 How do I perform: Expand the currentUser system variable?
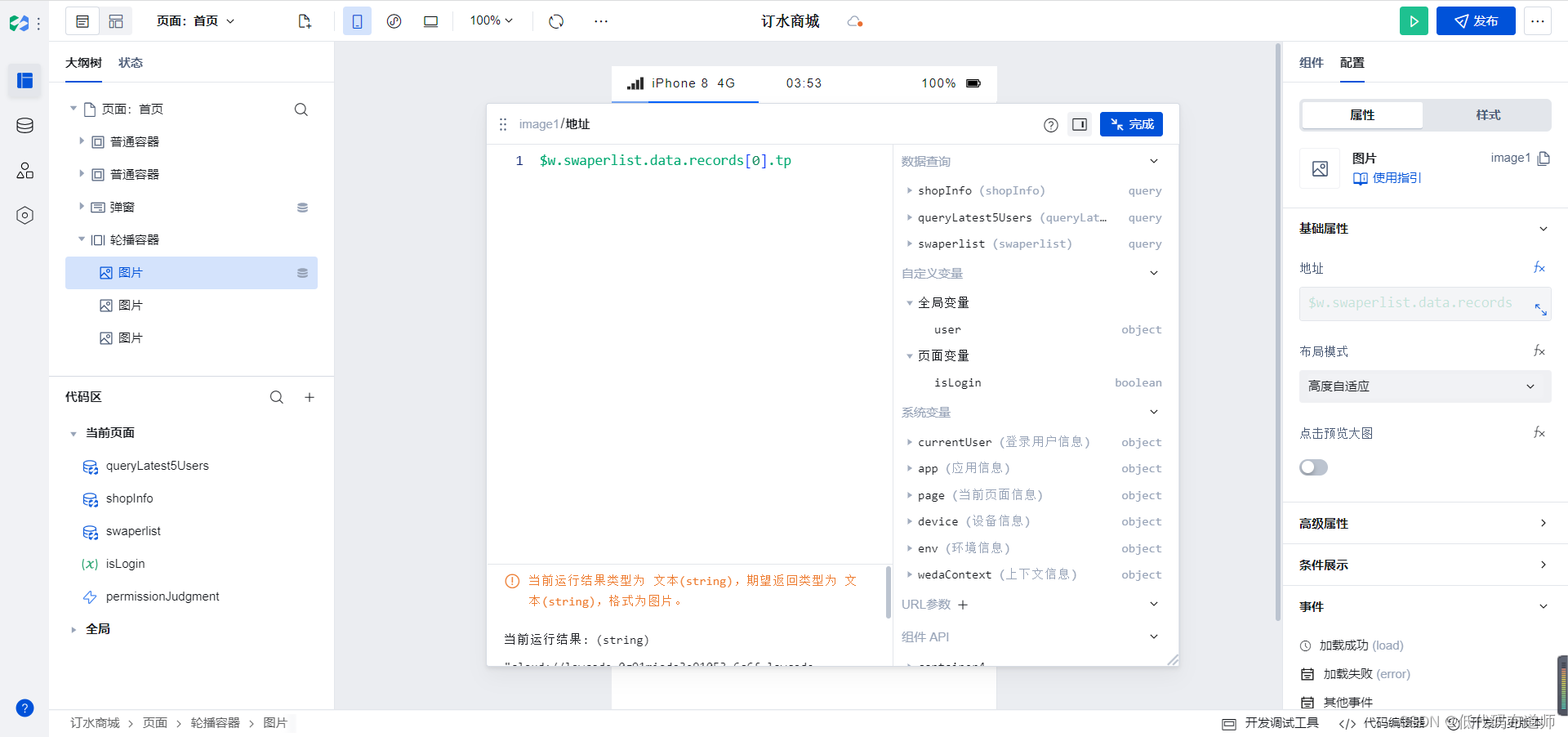(x=910, y=442)
